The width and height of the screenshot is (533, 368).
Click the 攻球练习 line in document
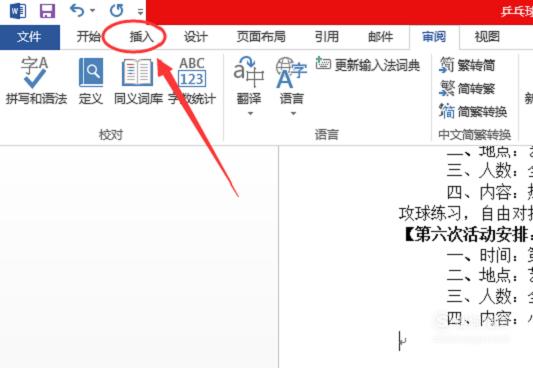pos(466,214)
